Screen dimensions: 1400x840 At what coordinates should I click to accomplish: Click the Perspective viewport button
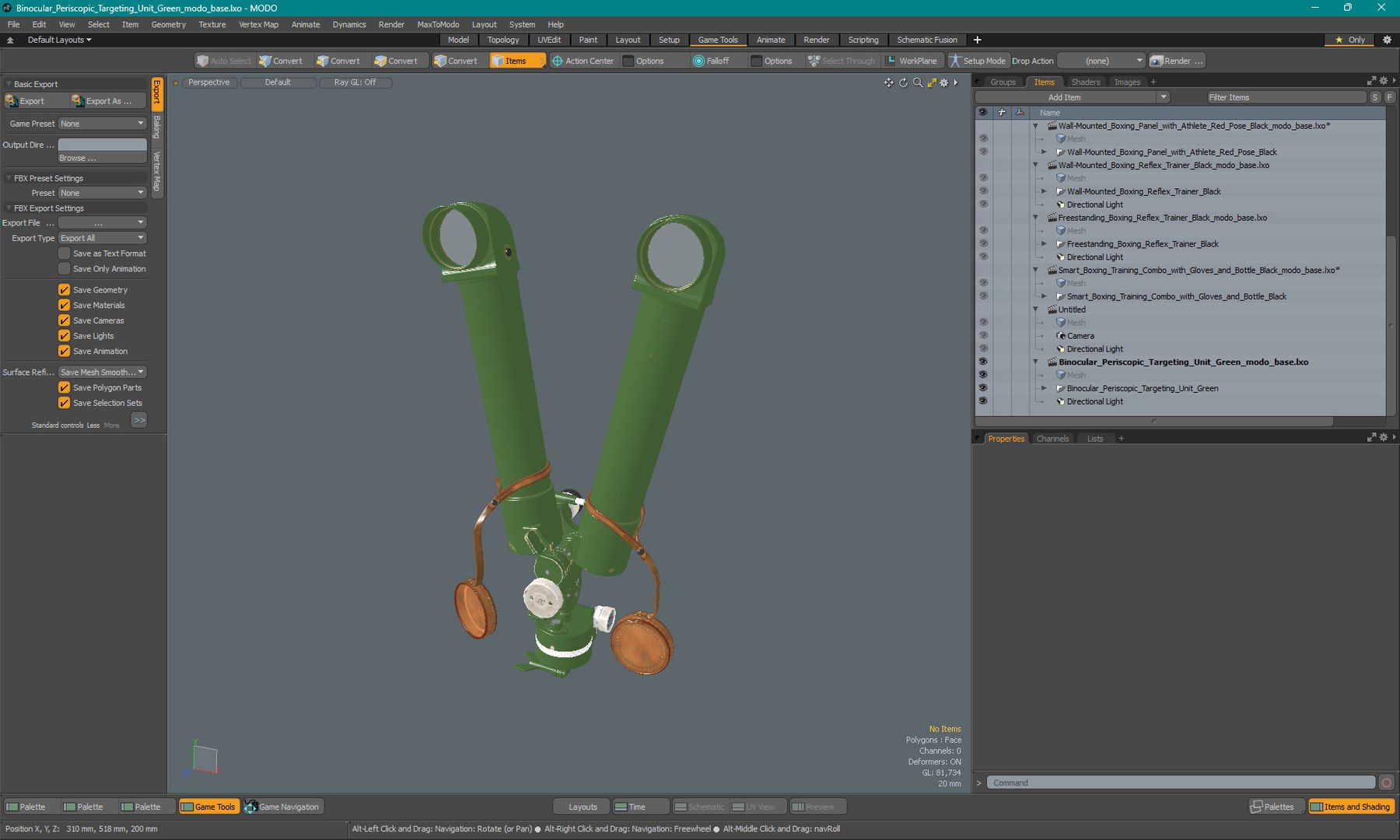(208, 82)
